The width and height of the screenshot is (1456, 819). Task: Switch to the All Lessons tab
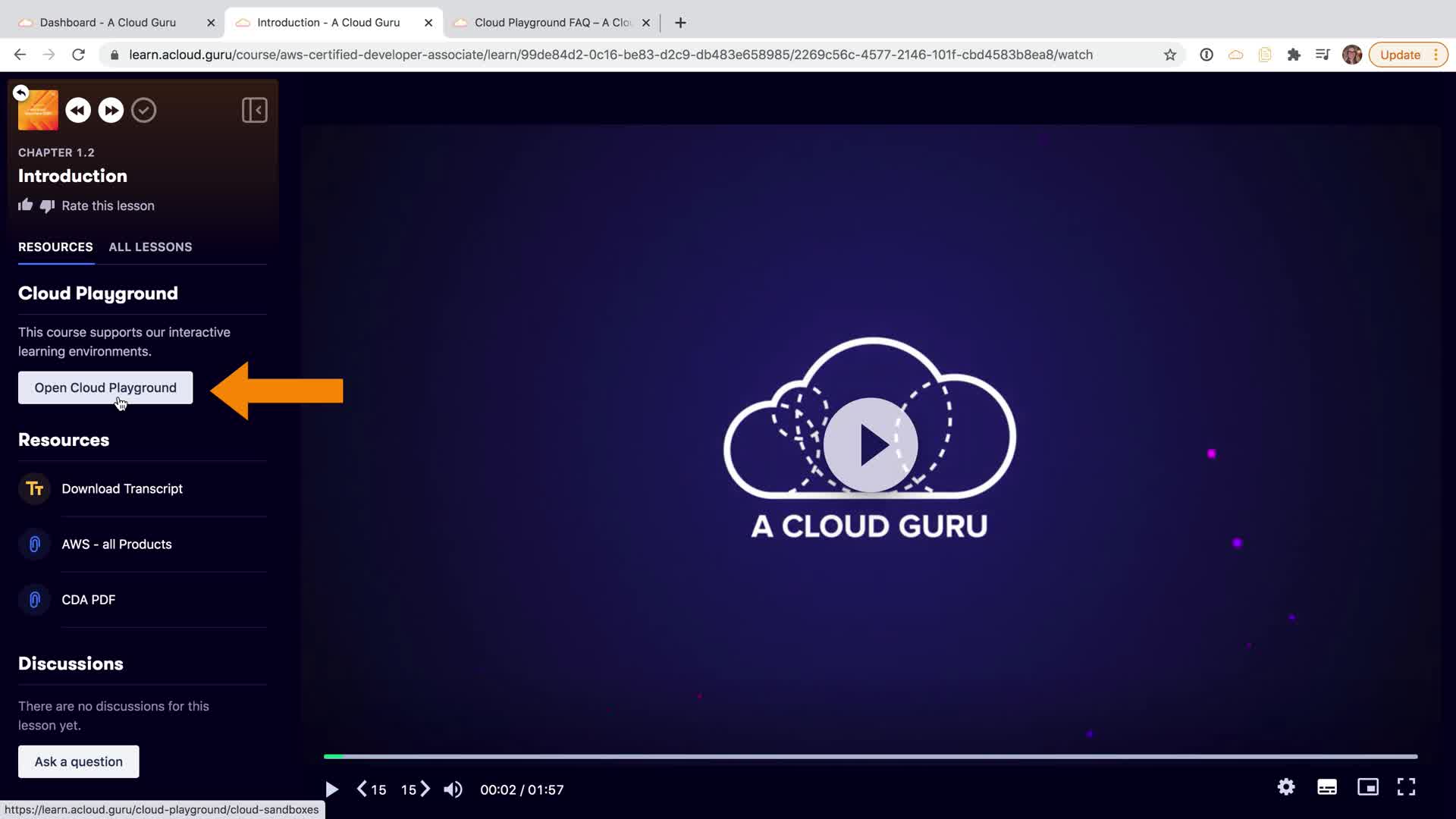coord(150,247)
